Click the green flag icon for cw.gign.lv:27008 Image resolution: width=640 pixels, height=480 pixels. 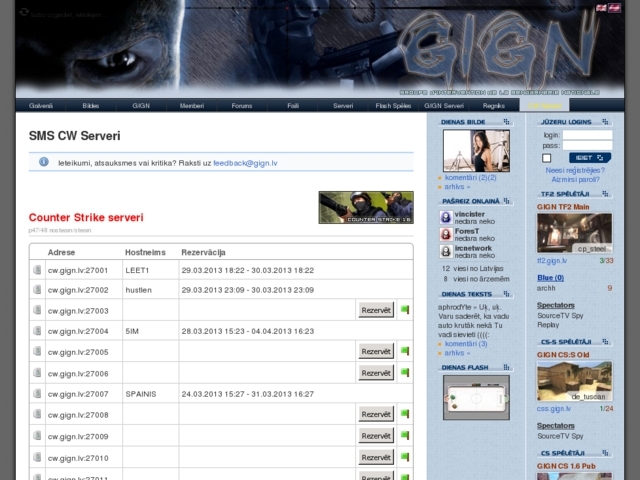[405, 414]
